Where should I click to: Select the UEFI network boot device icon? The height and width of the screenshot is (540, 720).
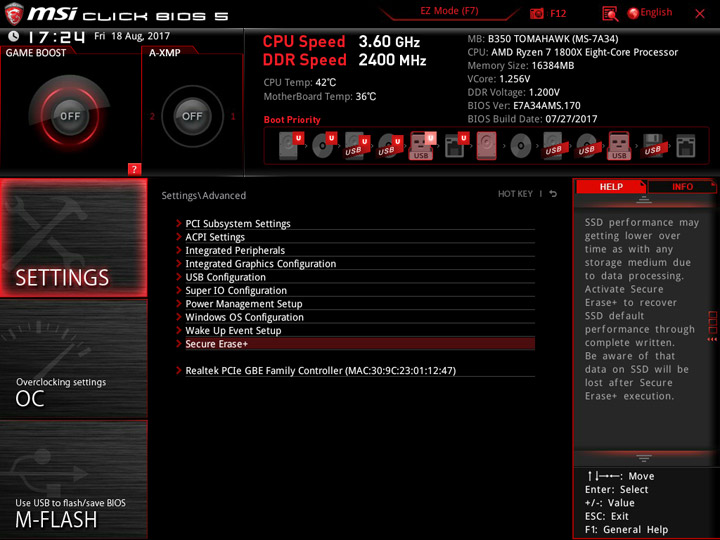pyautogui.click(x=456, y=146)
